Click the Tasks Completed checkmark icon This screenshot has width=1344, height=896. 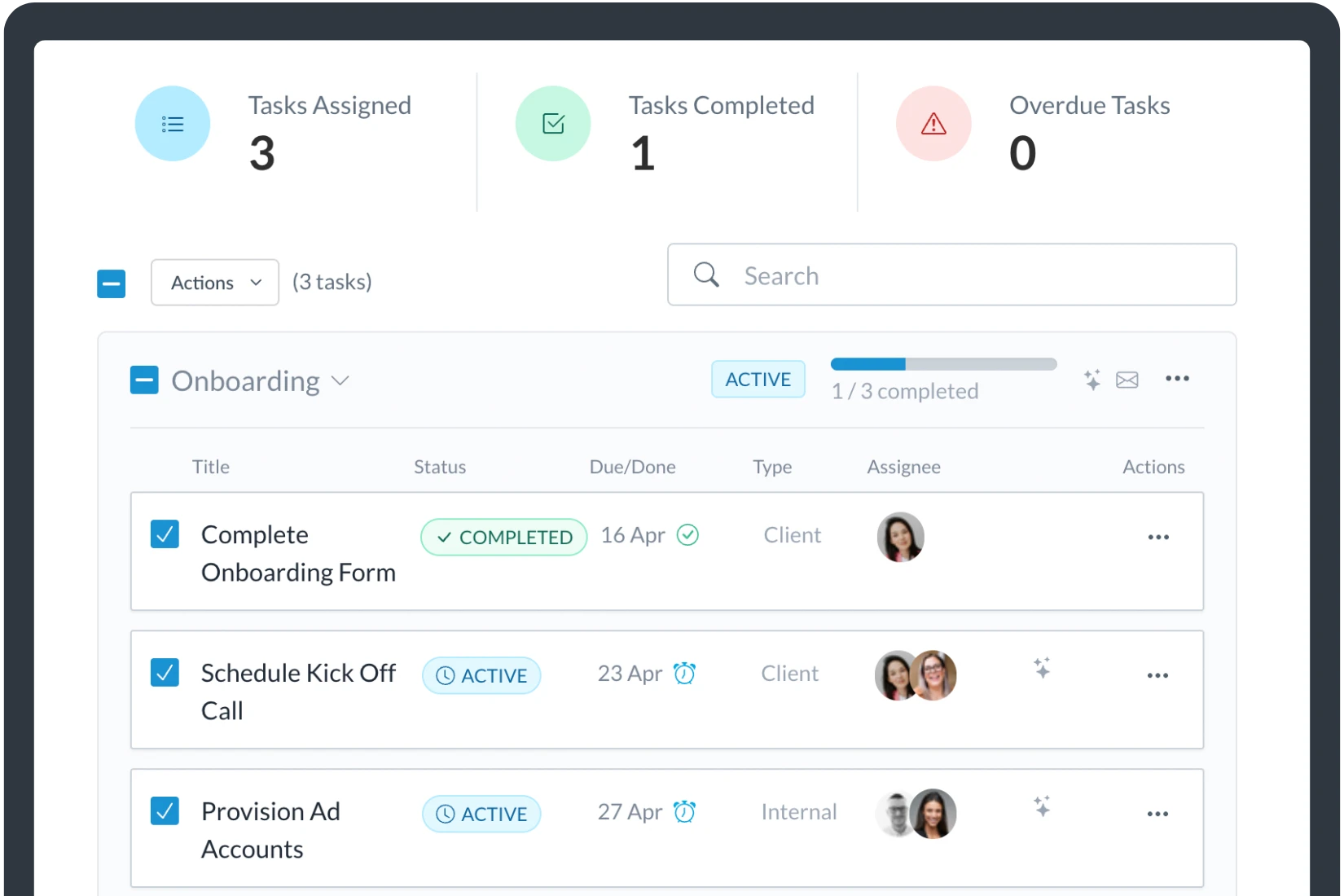[553, 123]
